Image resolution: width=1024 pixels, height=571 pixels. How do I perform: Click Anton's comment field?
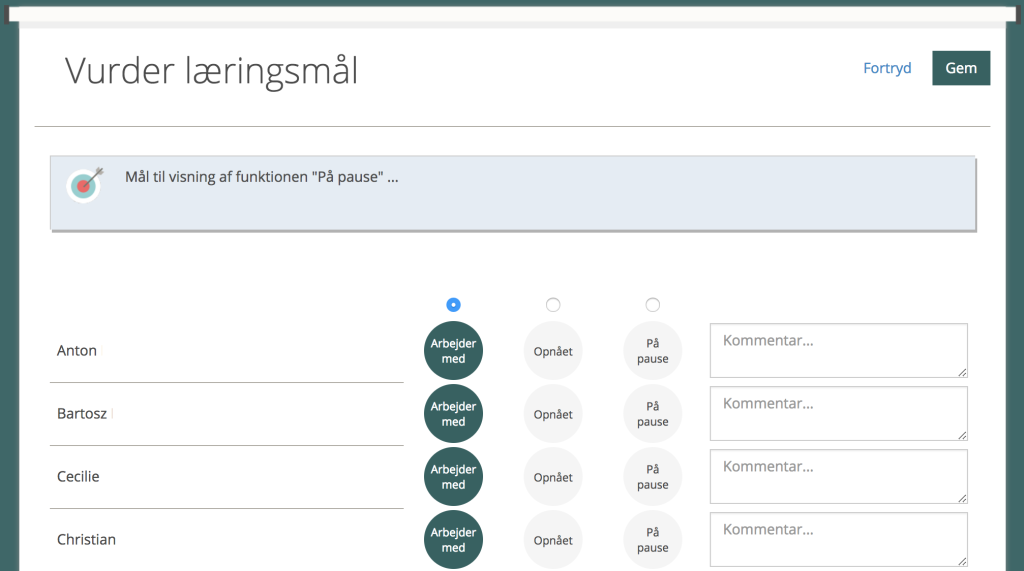[x=838, y=350]
